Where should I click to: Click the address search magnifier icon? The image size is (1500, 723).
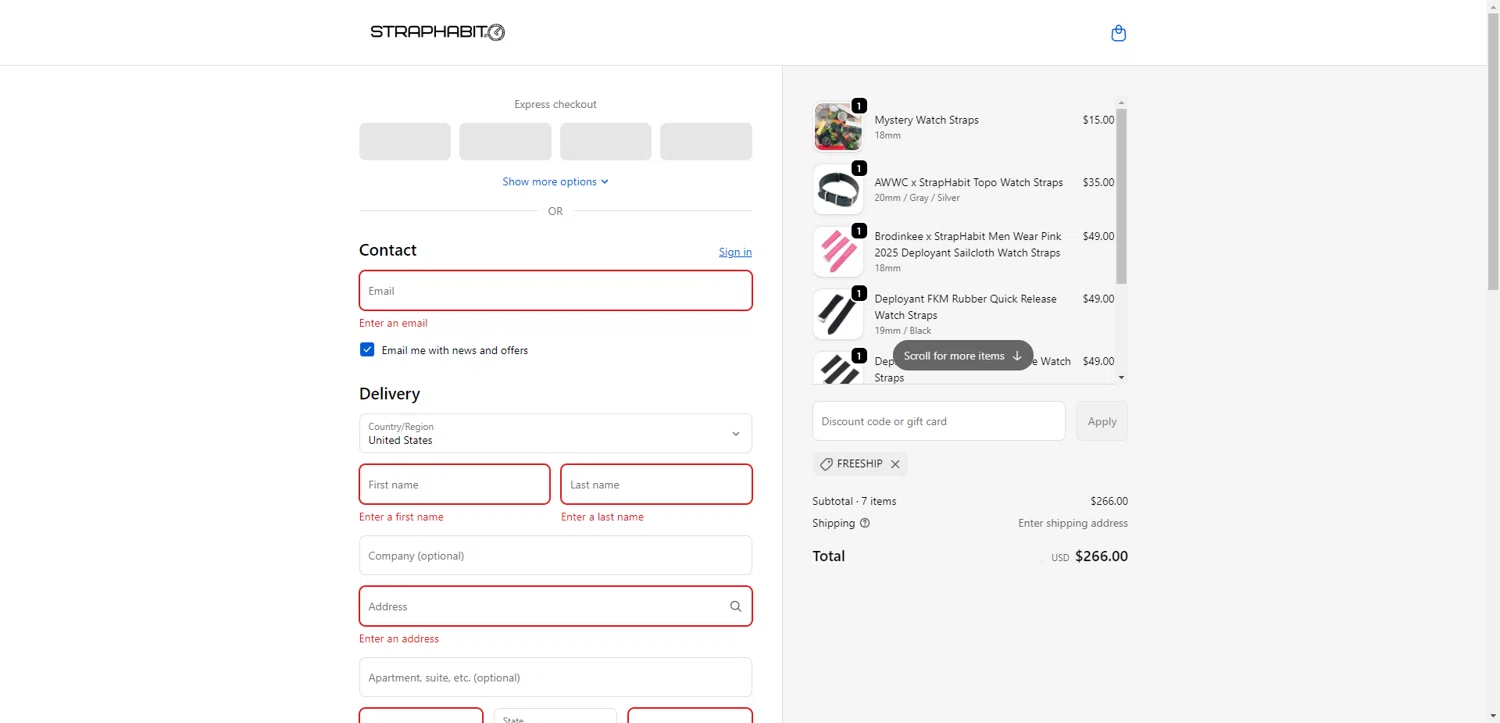(x=735, y=606)
